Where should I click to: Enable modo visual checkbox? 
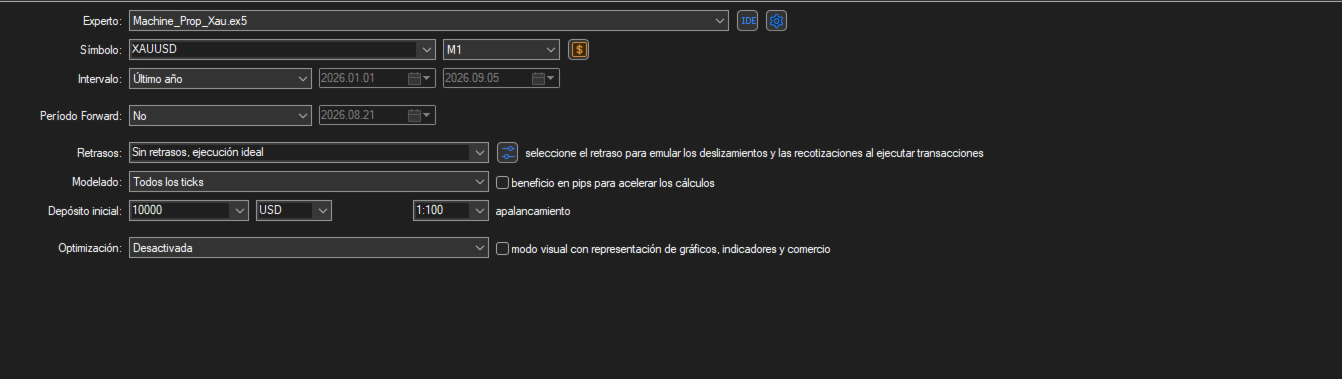pyautogui.click(x=504, y=249)
